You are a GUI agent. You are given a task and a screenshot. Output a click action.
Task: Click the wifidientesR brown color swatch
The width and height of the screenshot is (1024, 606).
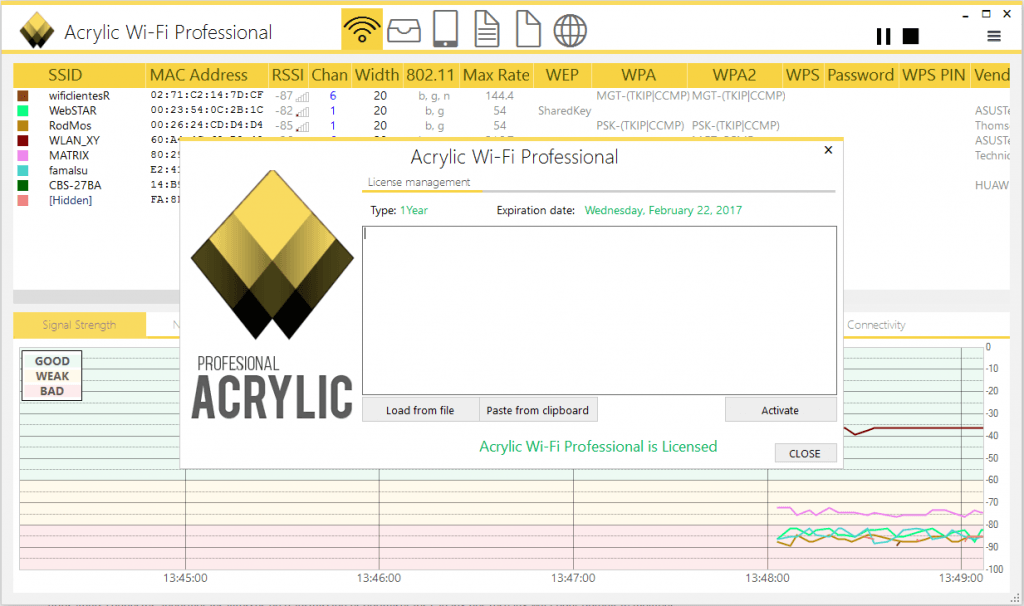click(23, 96)
